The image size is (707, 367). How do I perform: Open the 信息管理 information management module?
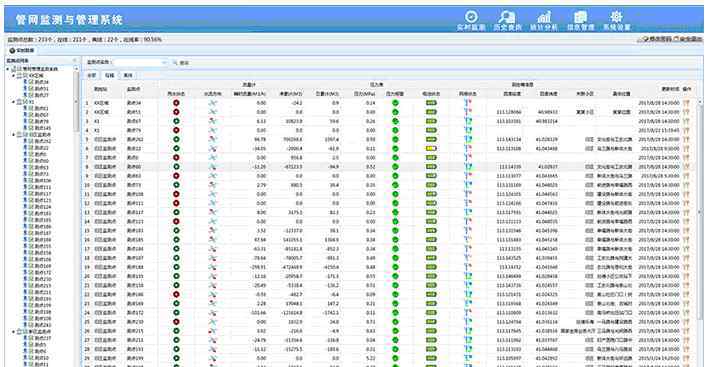580,21
